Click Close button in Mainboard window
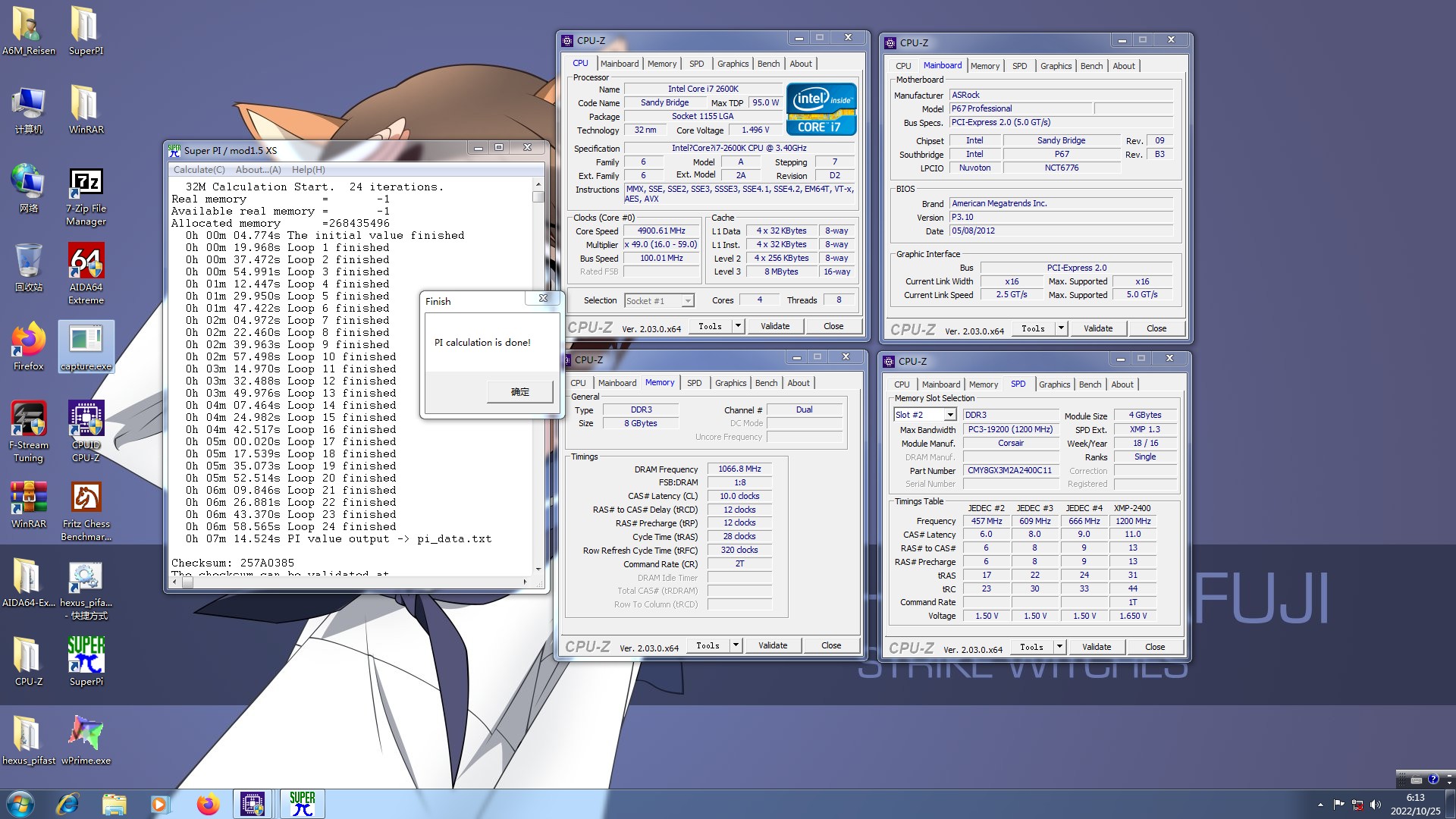This screenshot has height=819, width=1456. (1156, 328)
